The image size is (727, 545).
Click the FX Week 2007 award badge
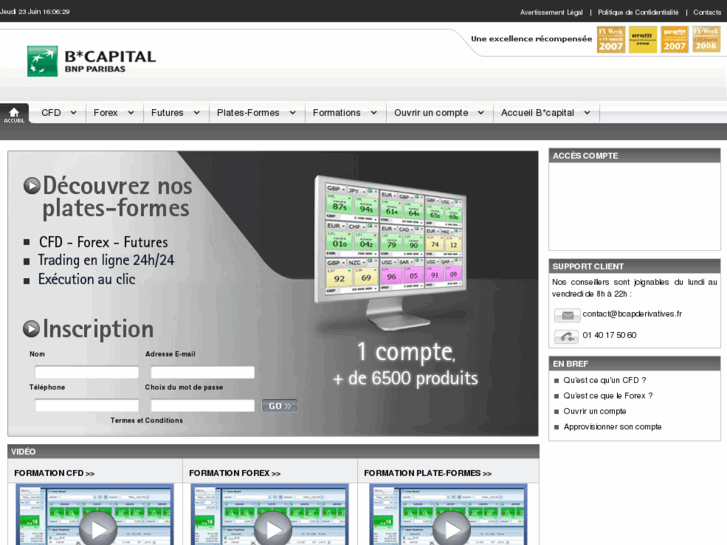[x=611, y=39]
